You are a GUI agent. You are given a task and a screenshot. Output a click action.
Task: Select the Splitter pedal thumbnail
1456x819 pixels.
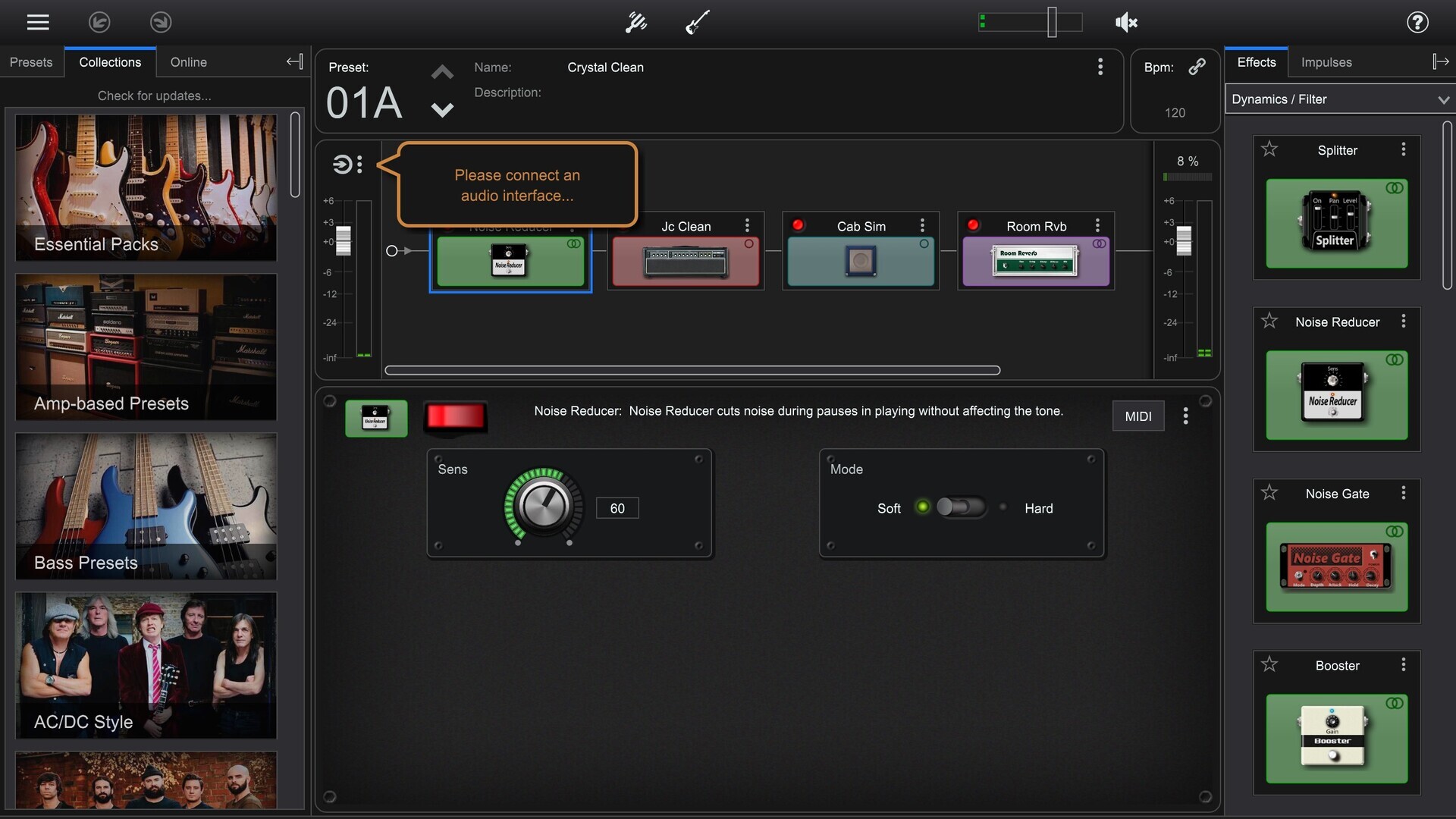(x=1337, y=223)
